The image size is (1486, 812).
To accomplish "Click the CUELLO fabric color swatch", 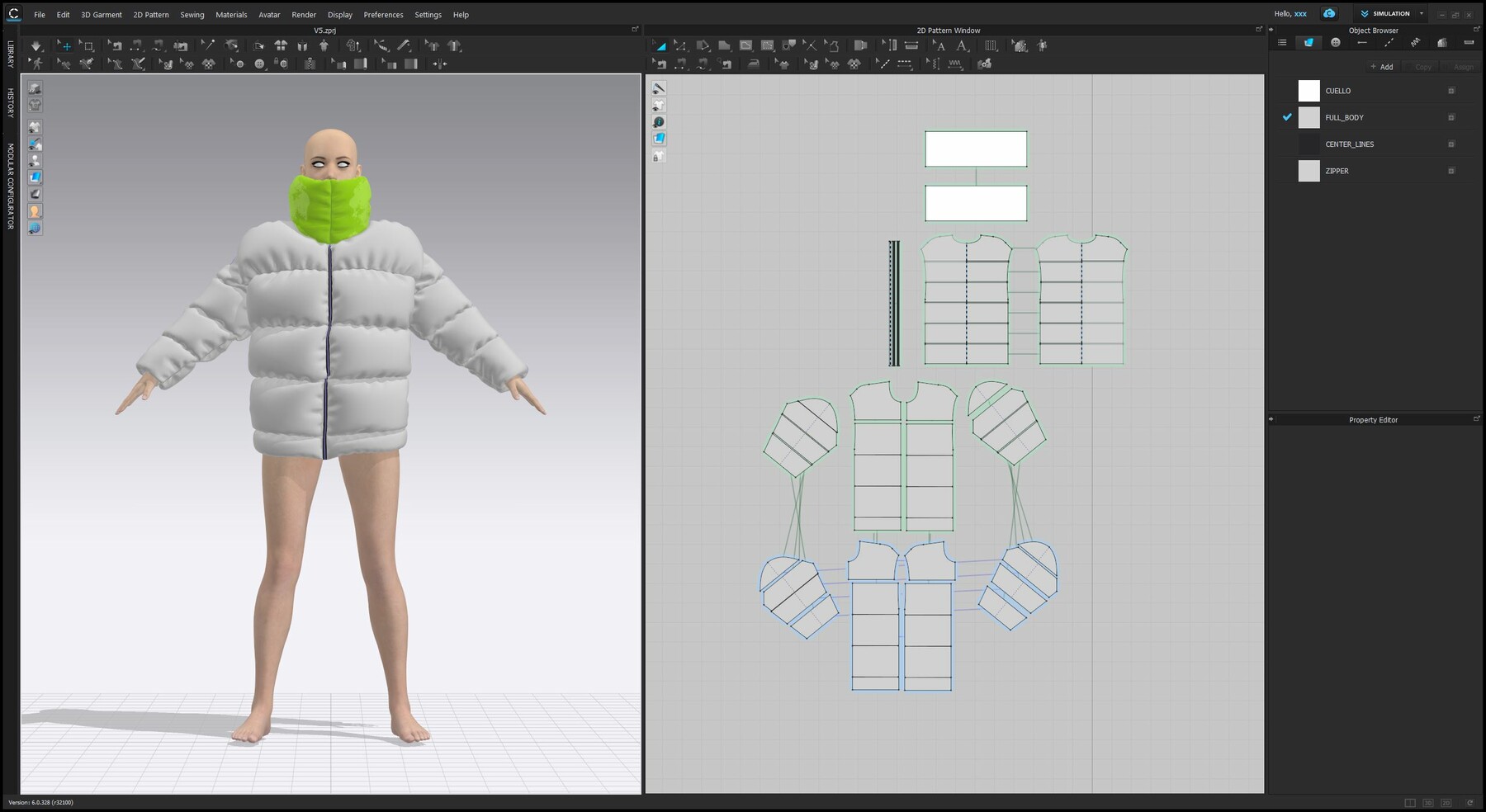I will 1309,91.
